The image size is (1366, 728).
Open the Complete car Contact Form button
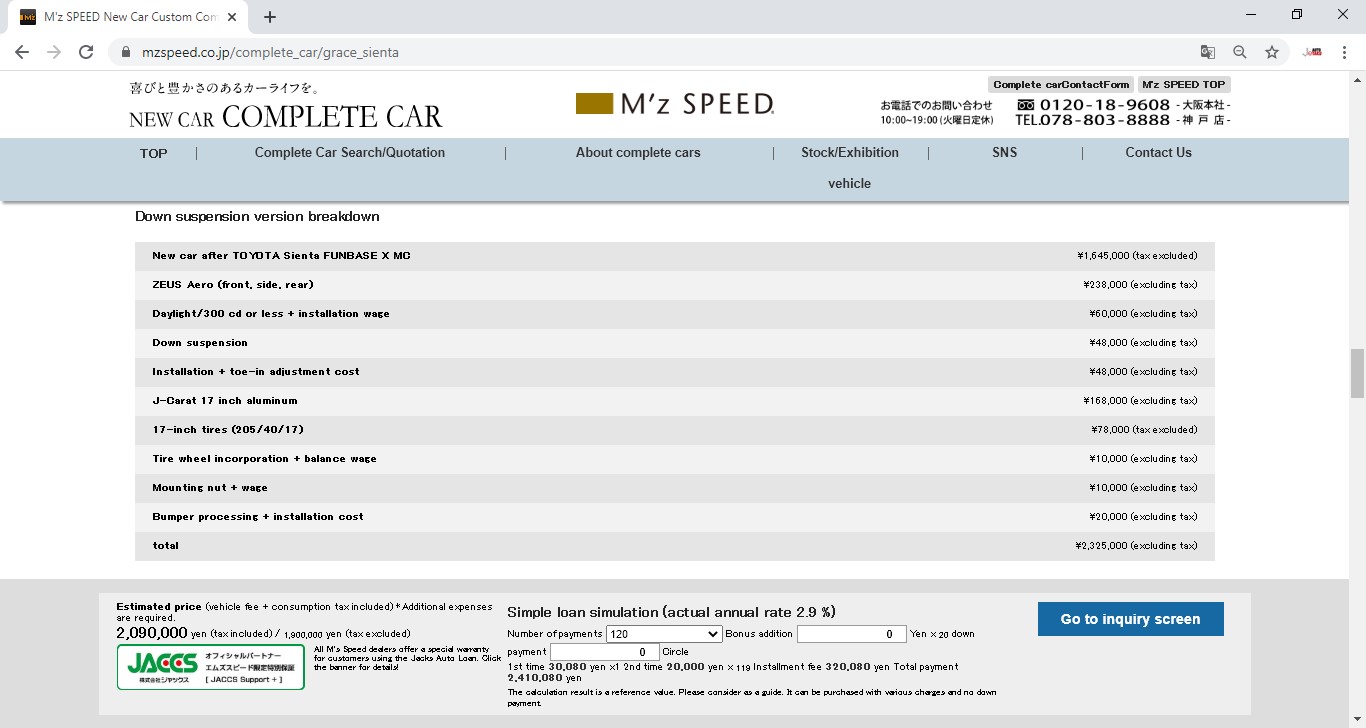pos(1060,85)
